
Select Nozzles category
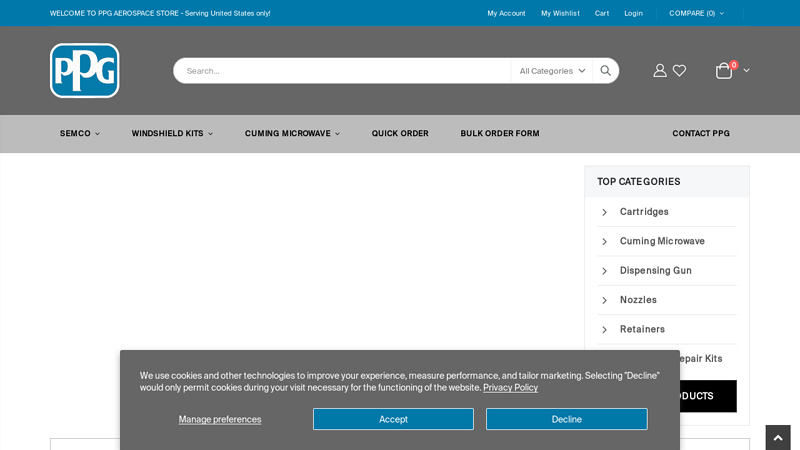638,300
